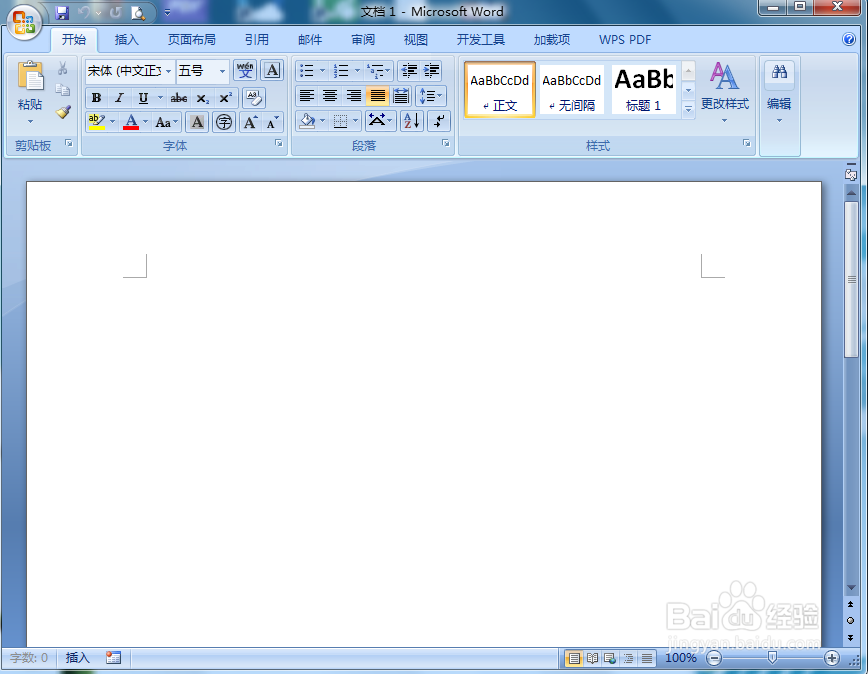Click Grow Font icon
The height and width of the screenshot is (674, 868).
pos(250,122)
